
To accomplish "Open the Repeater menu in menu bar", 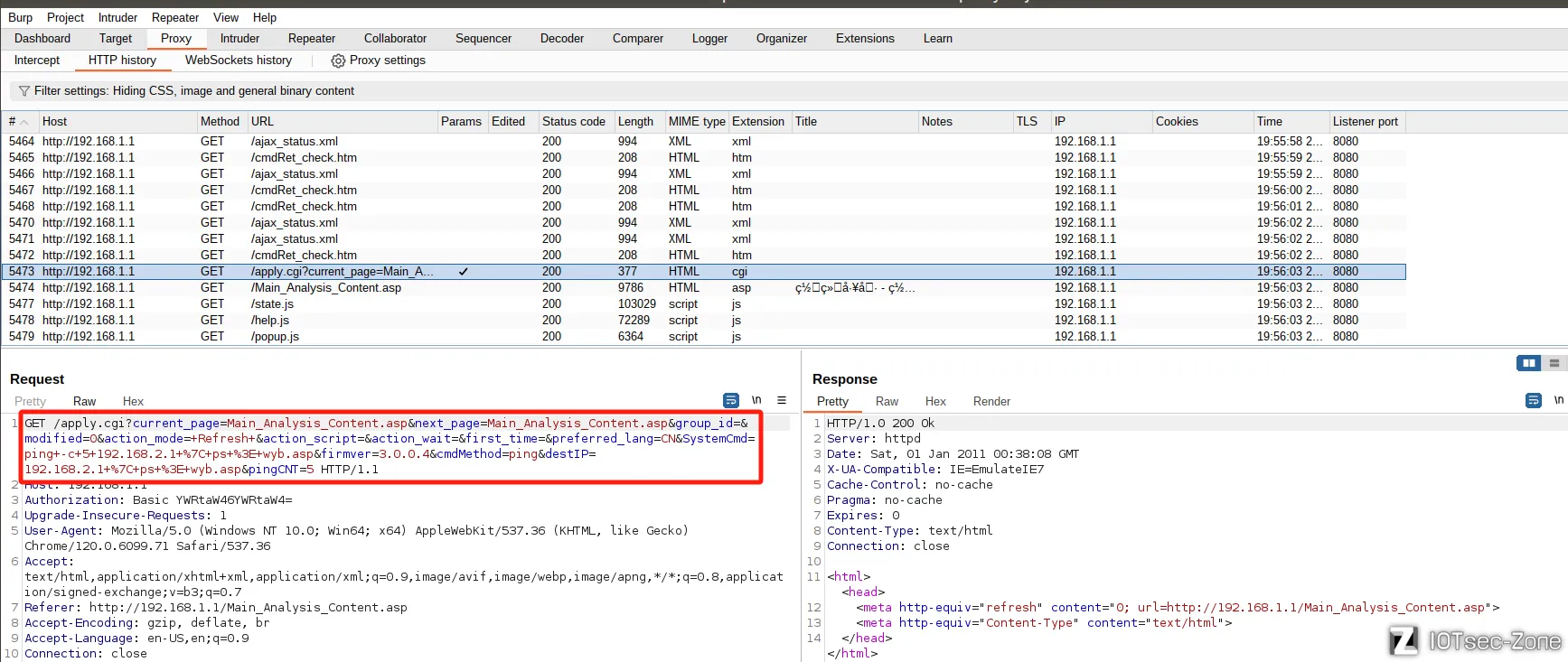I will tap(175, 17).
